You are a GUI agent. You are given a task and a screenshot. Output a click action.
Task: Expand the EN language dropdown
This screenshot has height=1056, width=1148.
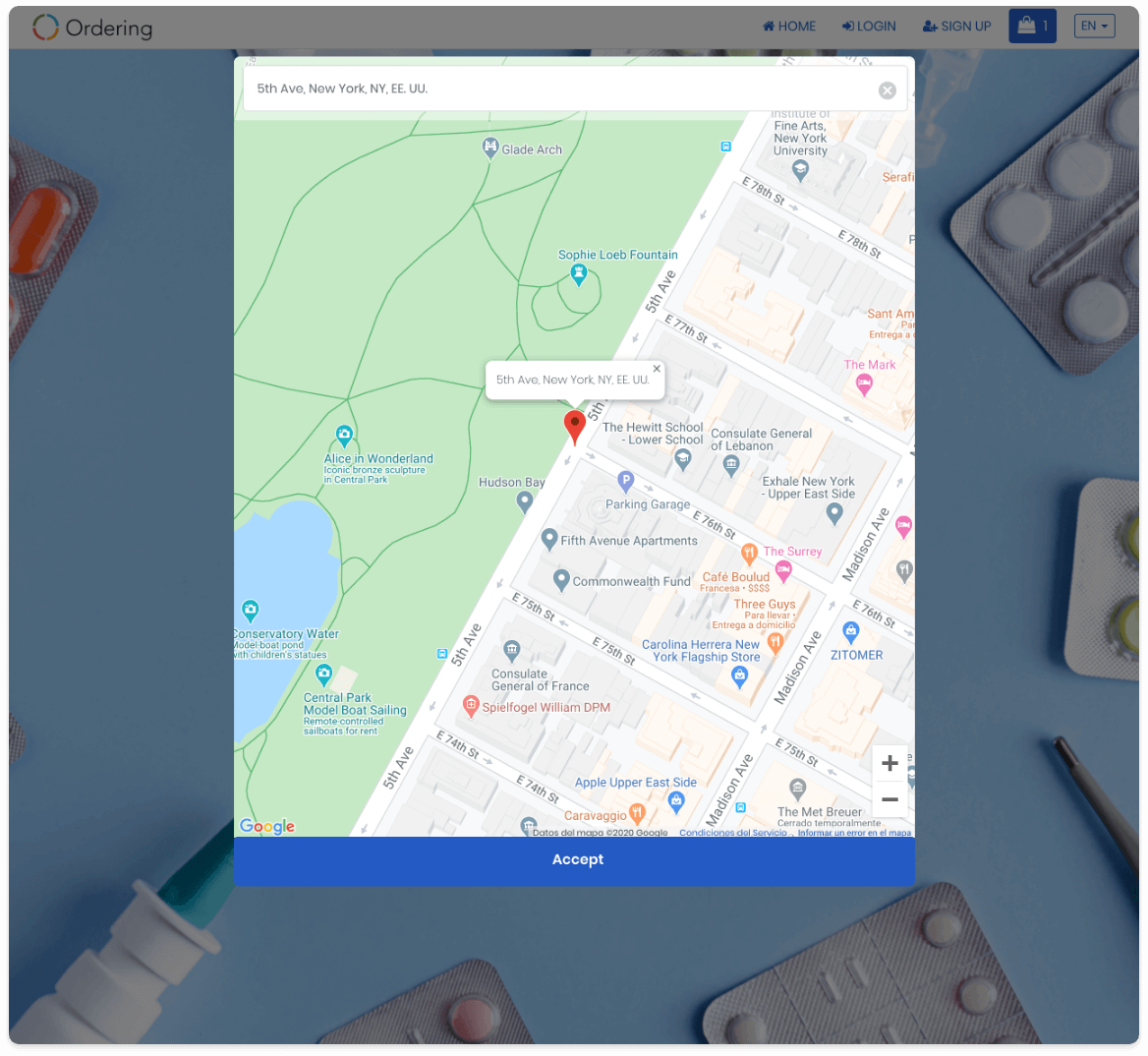(x=1095, y=27)
